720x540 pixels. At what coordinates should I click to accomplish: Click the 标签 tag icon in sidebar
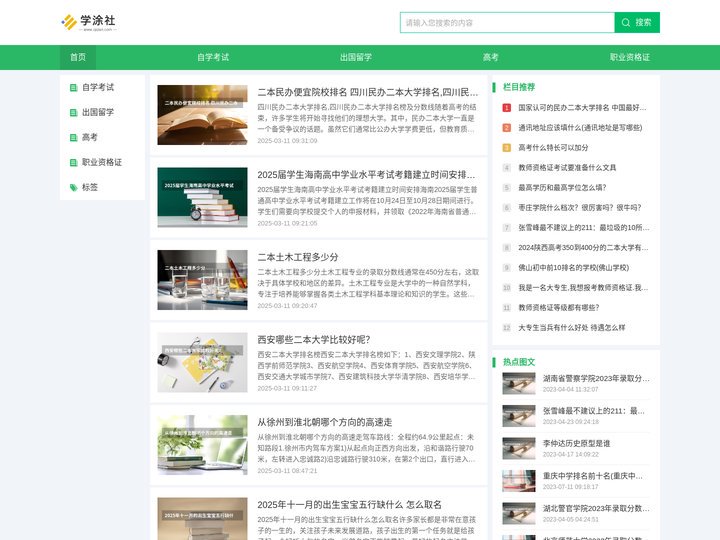tap(73, 187)
